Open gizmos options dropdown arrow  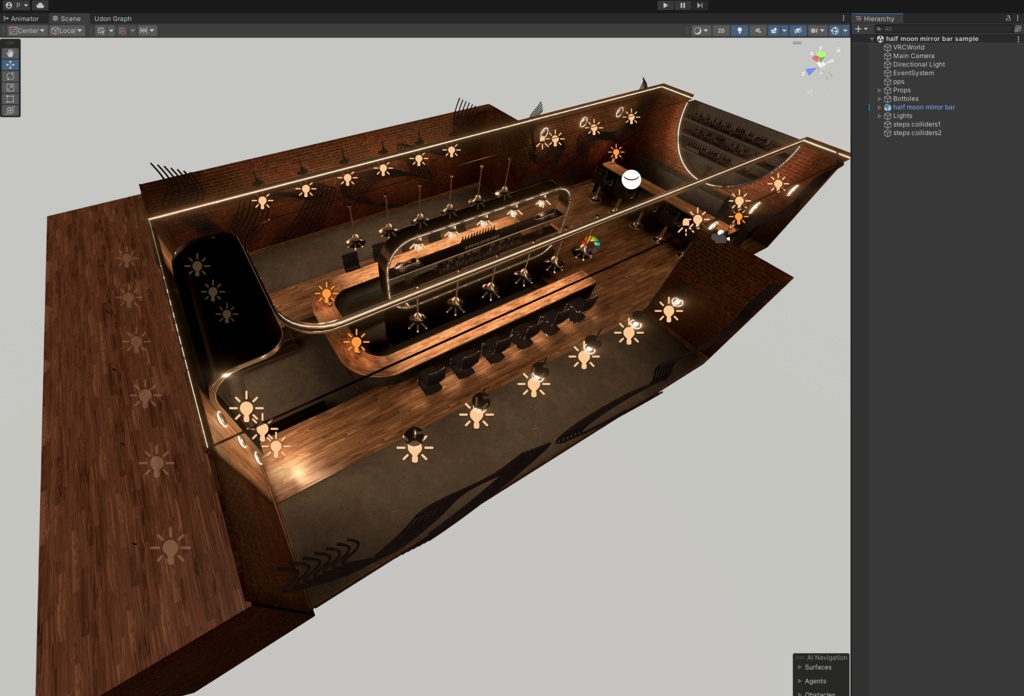click(x=845, y=31)
